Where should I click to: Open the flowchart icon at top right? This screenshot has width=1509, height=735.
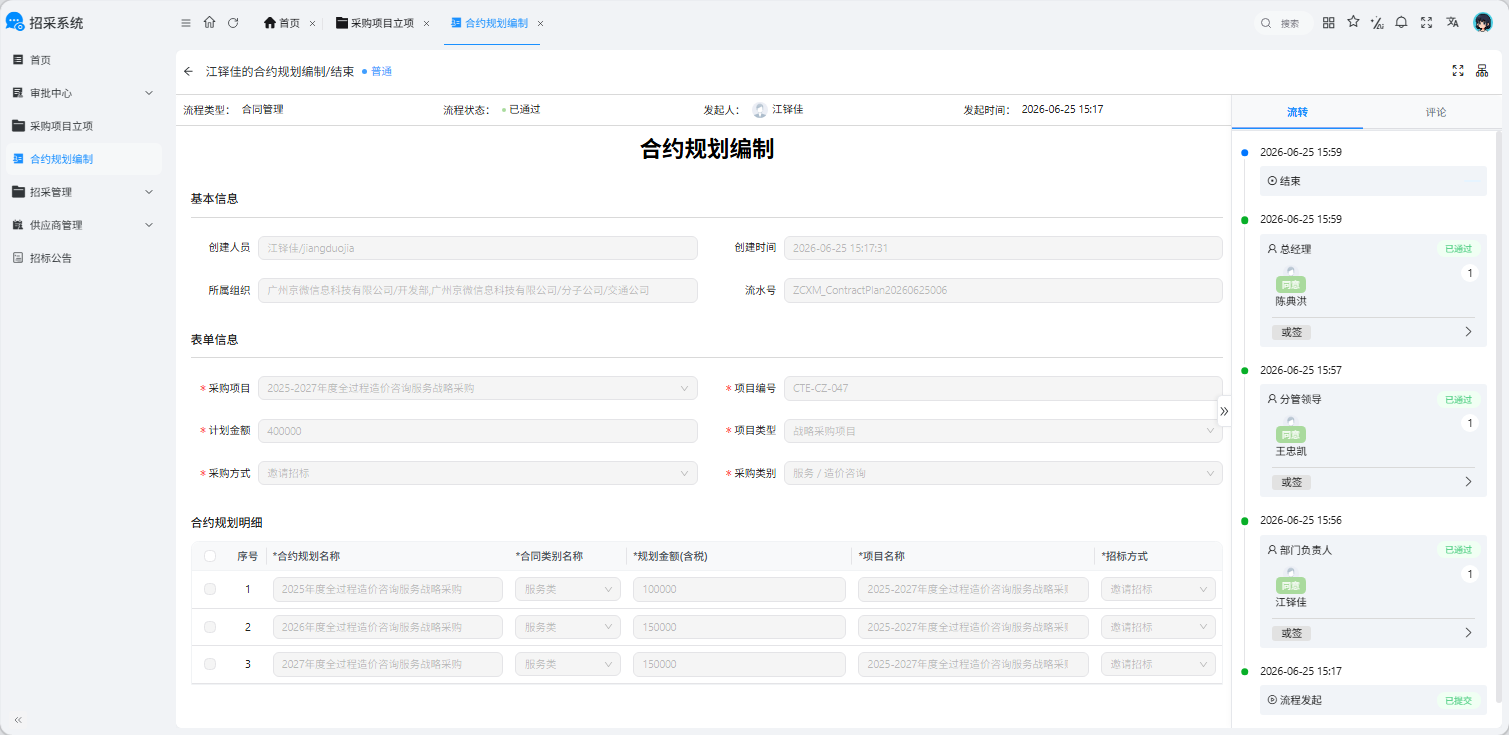(x=1482, y=71)
